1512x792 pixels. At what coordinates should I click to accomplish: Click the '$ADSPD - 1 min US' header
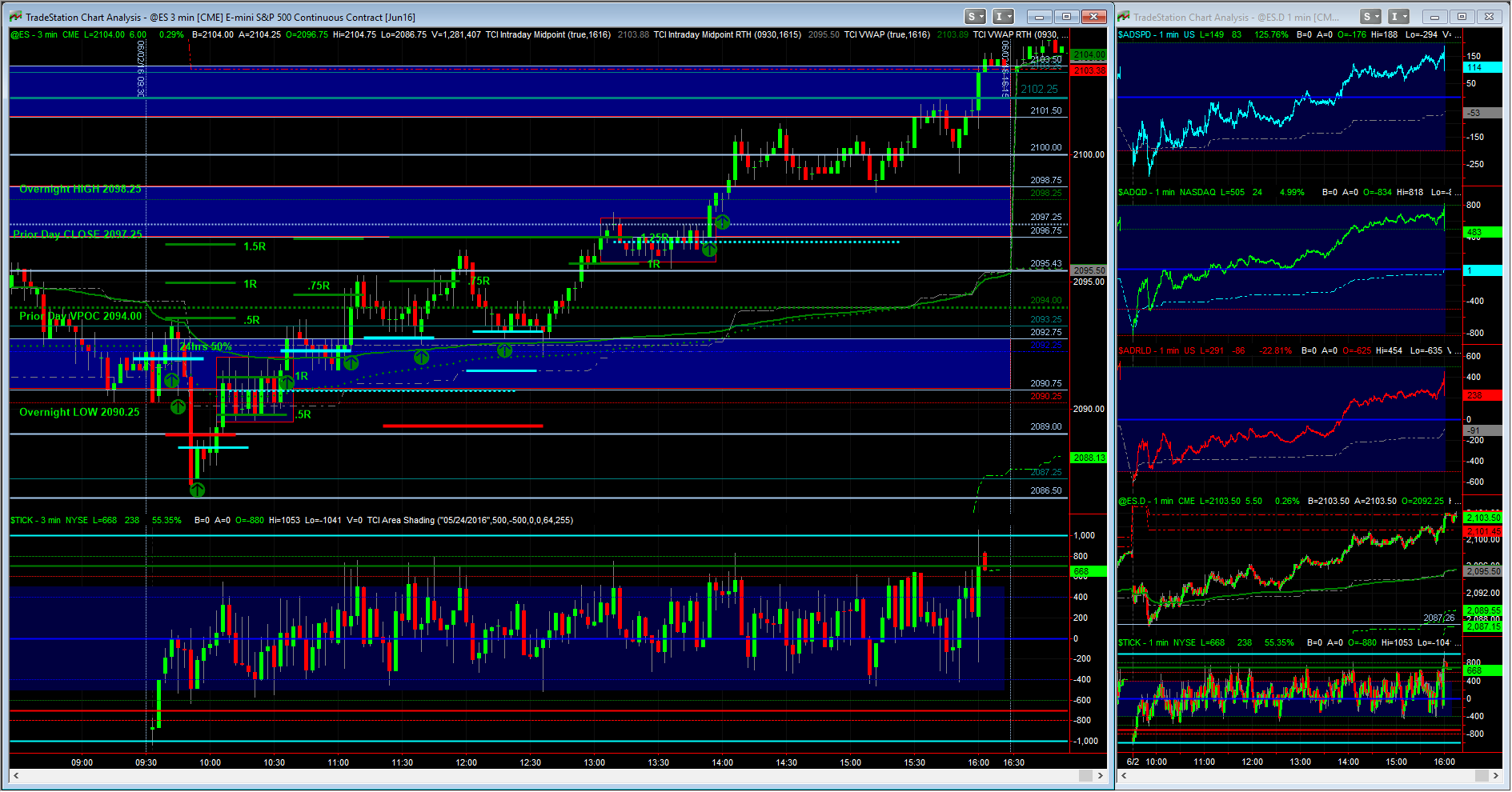coord(1157,34)
